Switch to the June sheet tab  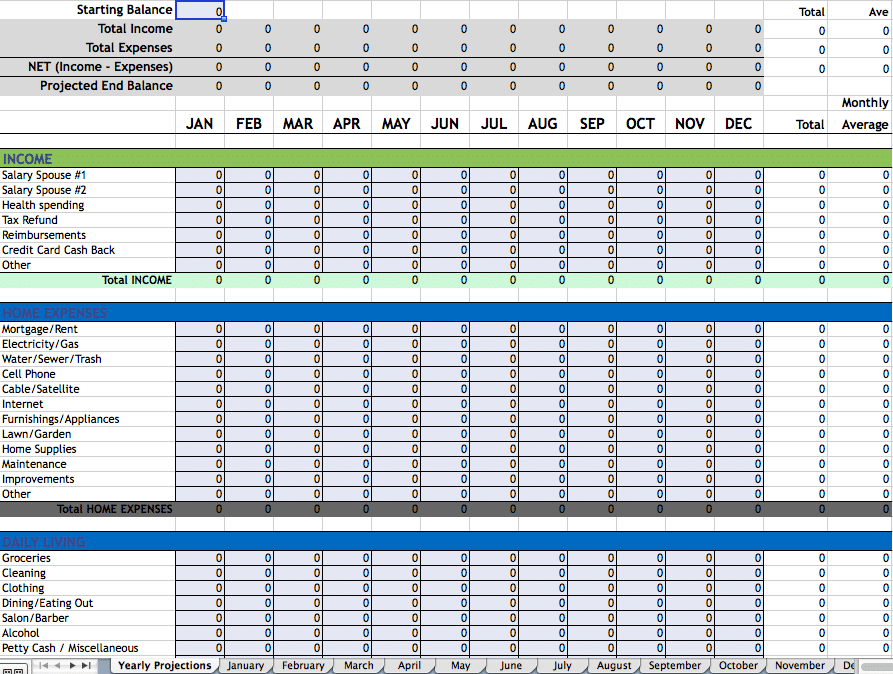point(511,665)
